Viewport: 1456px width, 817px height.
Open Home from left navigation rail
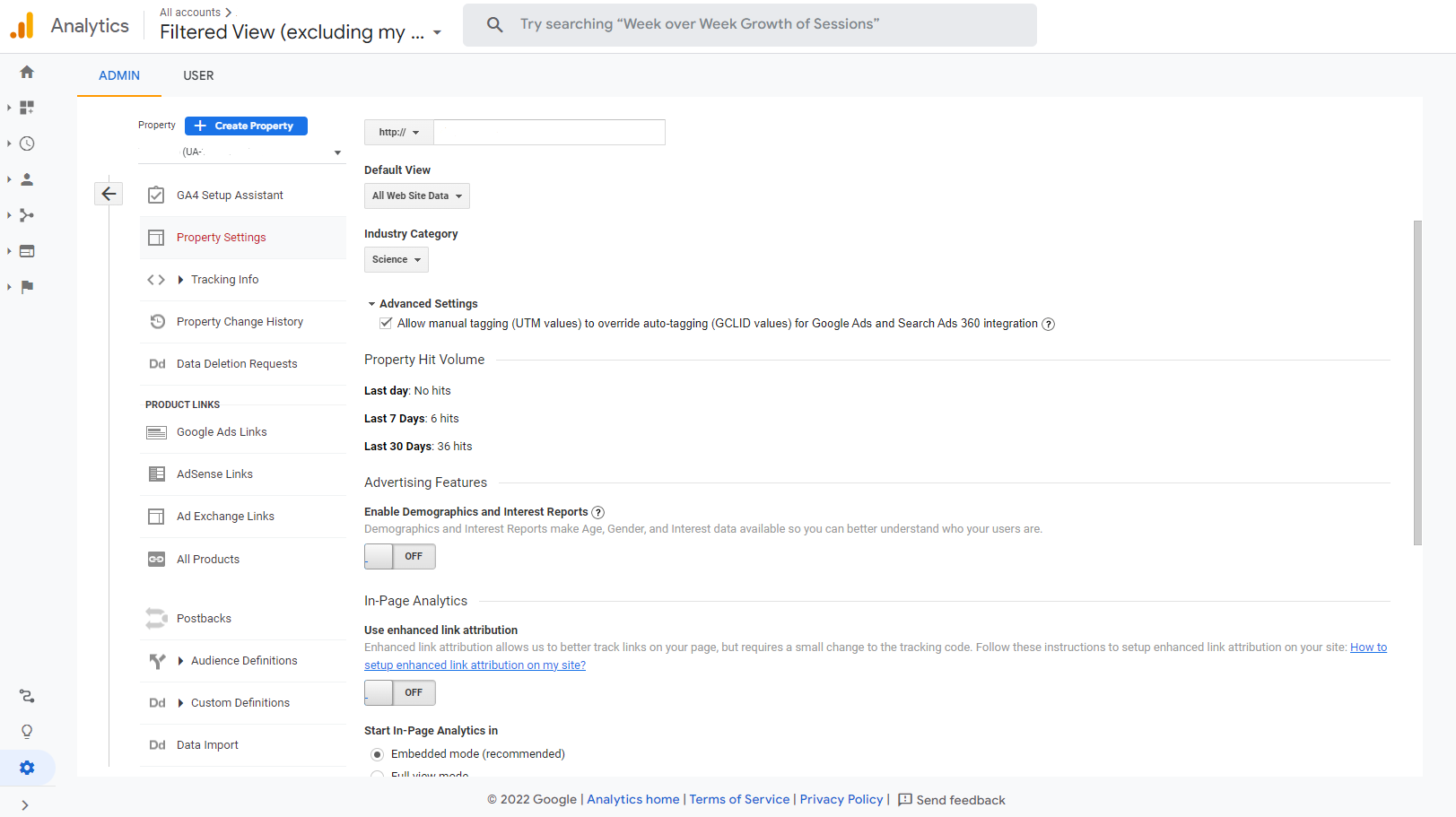pyautogui.click(x=27, y=72)
